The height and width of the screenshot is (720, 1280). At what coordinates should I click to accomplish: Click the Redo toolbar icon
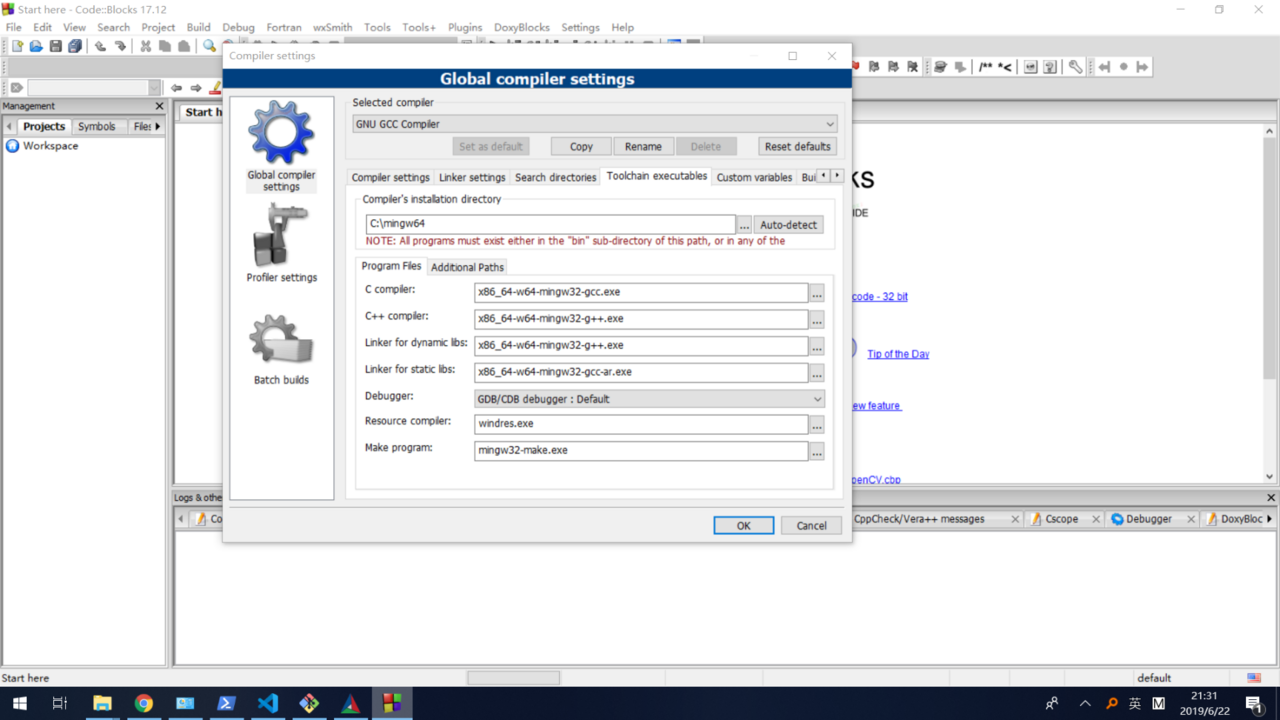point(121,46)
